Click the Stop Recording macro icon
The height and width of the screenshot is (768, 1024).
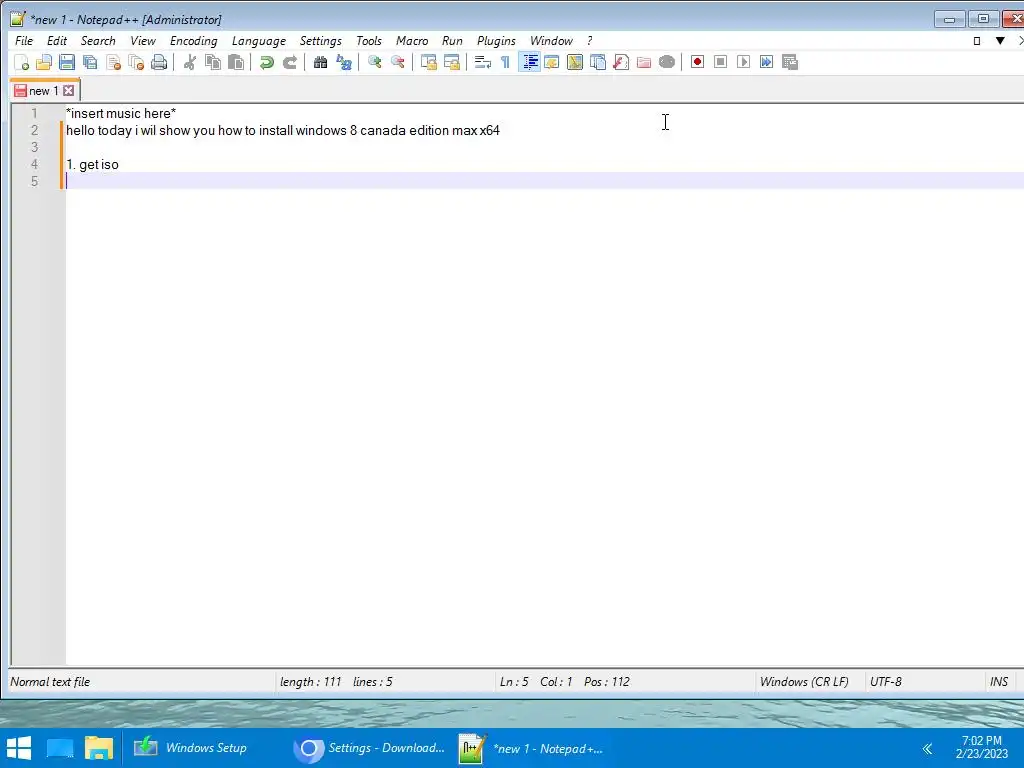pyautogui.click(x=720, y=62)
